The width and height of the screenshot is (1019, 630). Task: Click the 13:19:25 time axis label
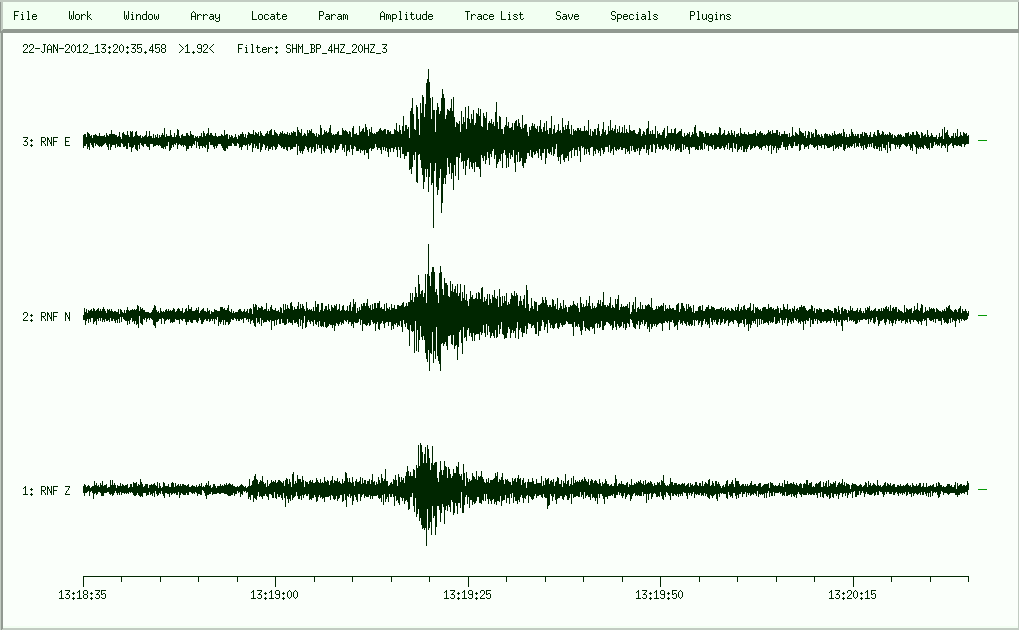pos(469,594)
